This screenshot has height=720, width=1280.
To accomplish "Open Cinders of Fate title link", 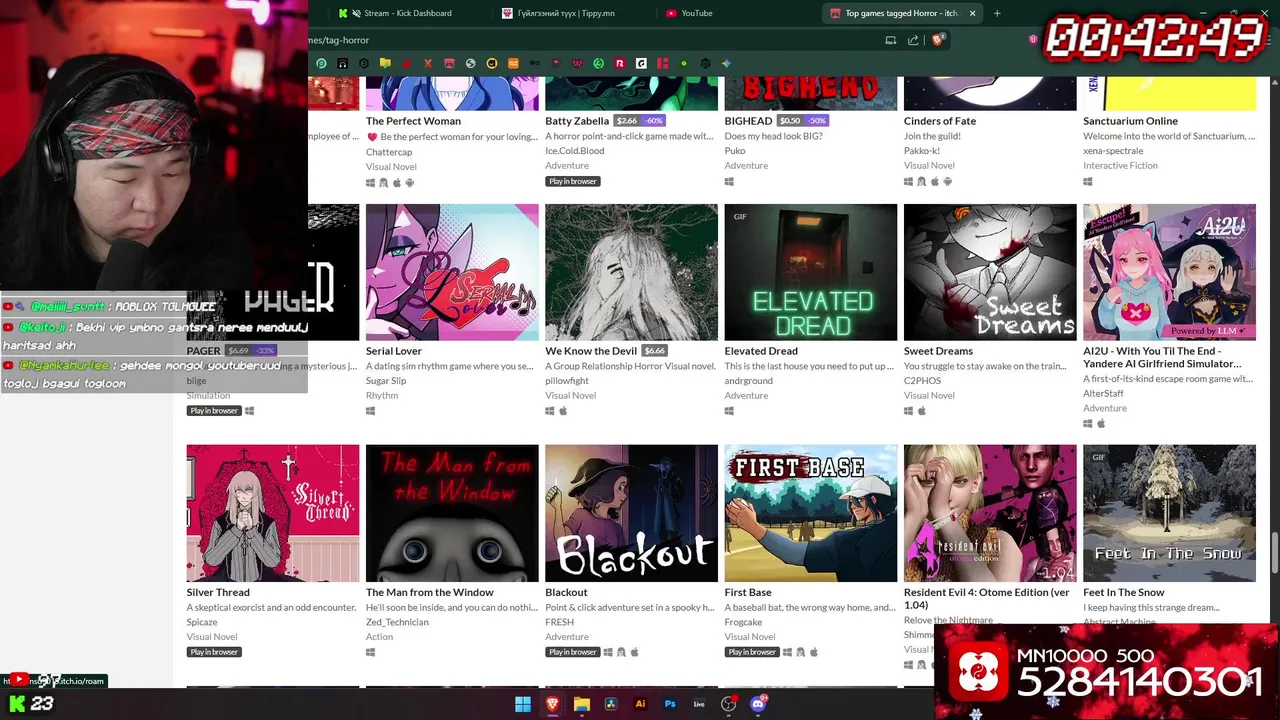I will (940, 121).
